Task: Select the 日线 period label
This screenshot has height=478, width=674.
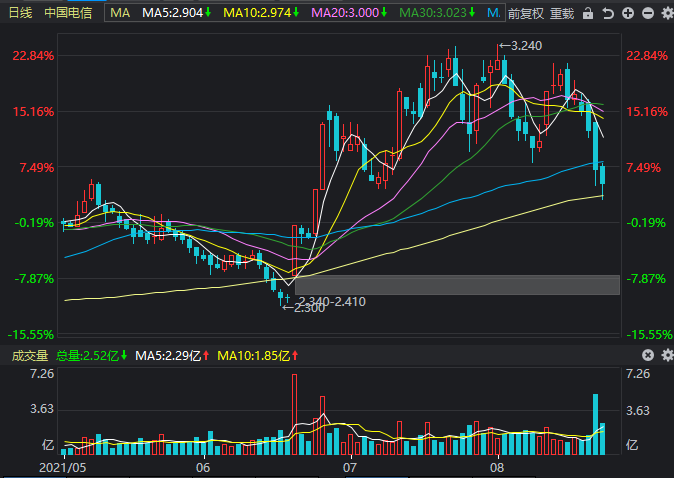Action: pyautogui.click(x=20, y=13)
